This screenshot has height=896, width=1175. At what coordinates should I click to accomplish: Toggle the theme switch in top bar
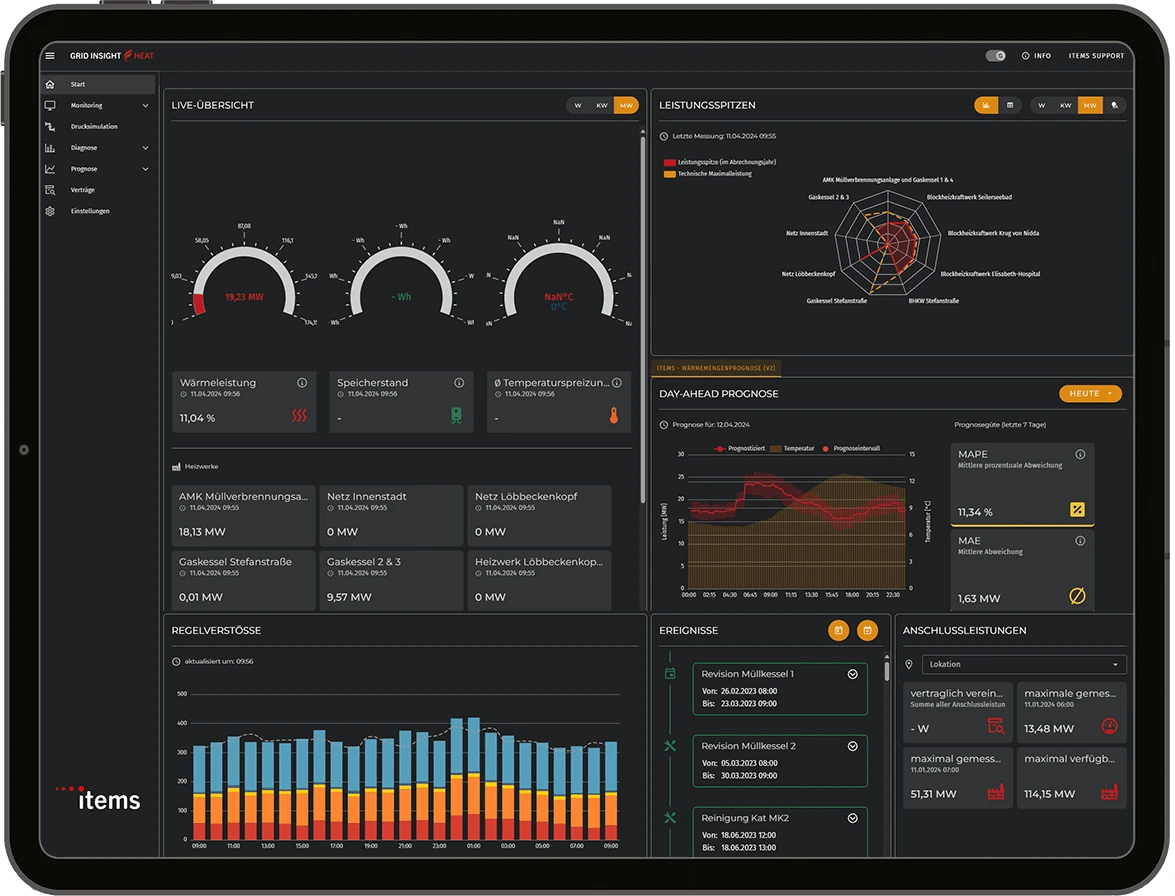click(x=995, y=55)
